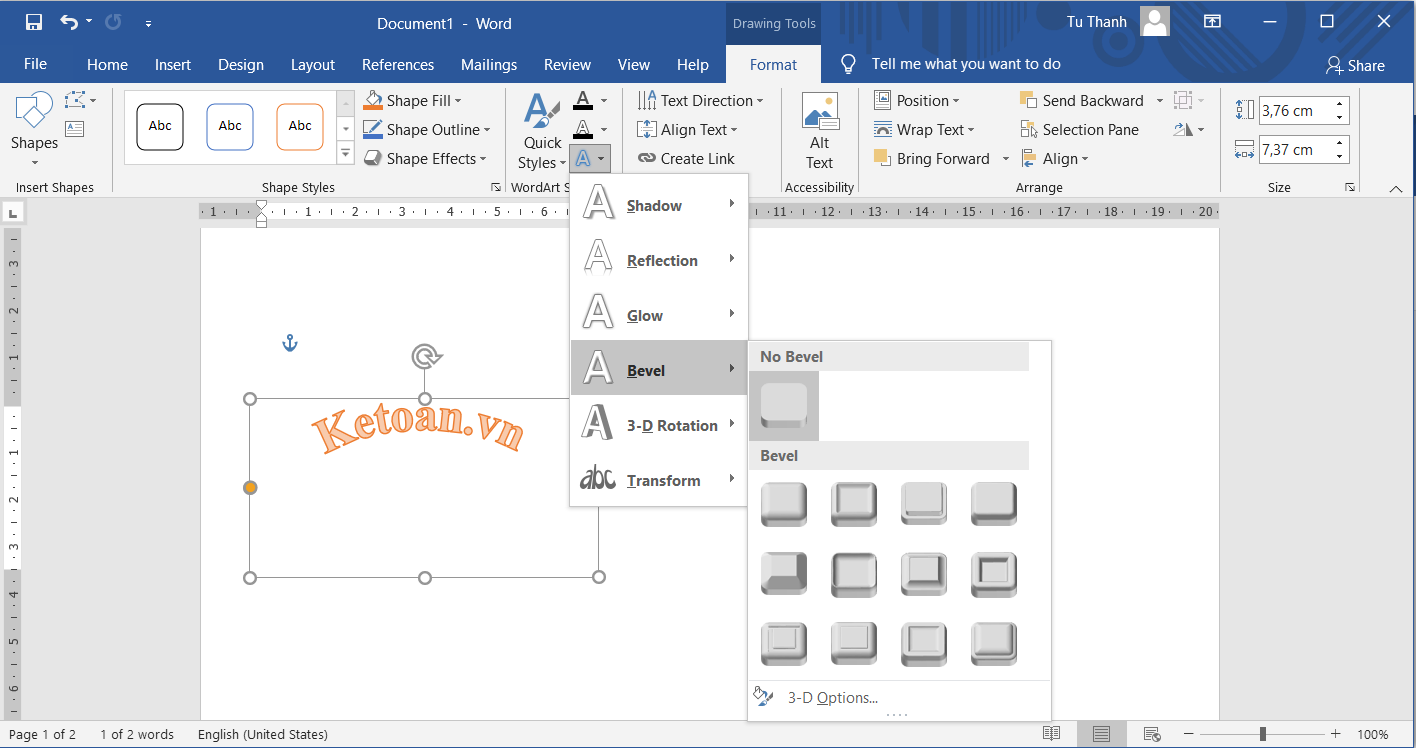Click the Save icon in title bar

34,22
